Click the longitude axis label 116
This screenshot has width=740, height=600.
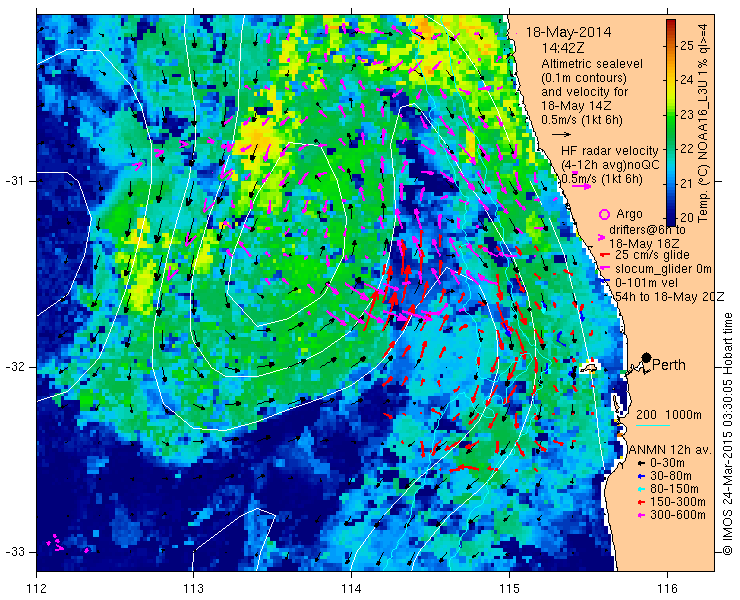(667, 589)
